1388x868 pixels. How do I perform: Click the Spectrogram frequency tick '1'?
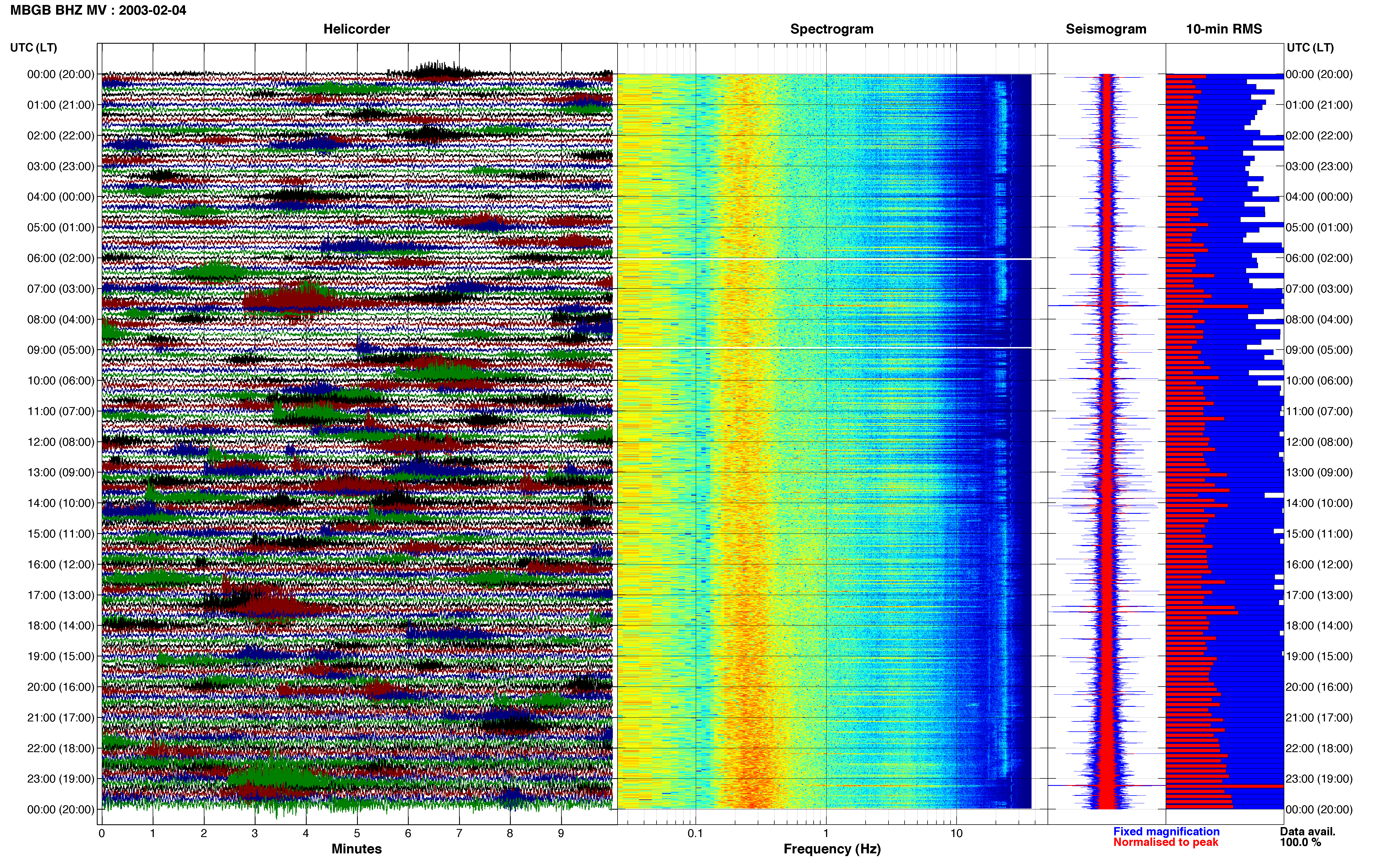coord(826,833)
